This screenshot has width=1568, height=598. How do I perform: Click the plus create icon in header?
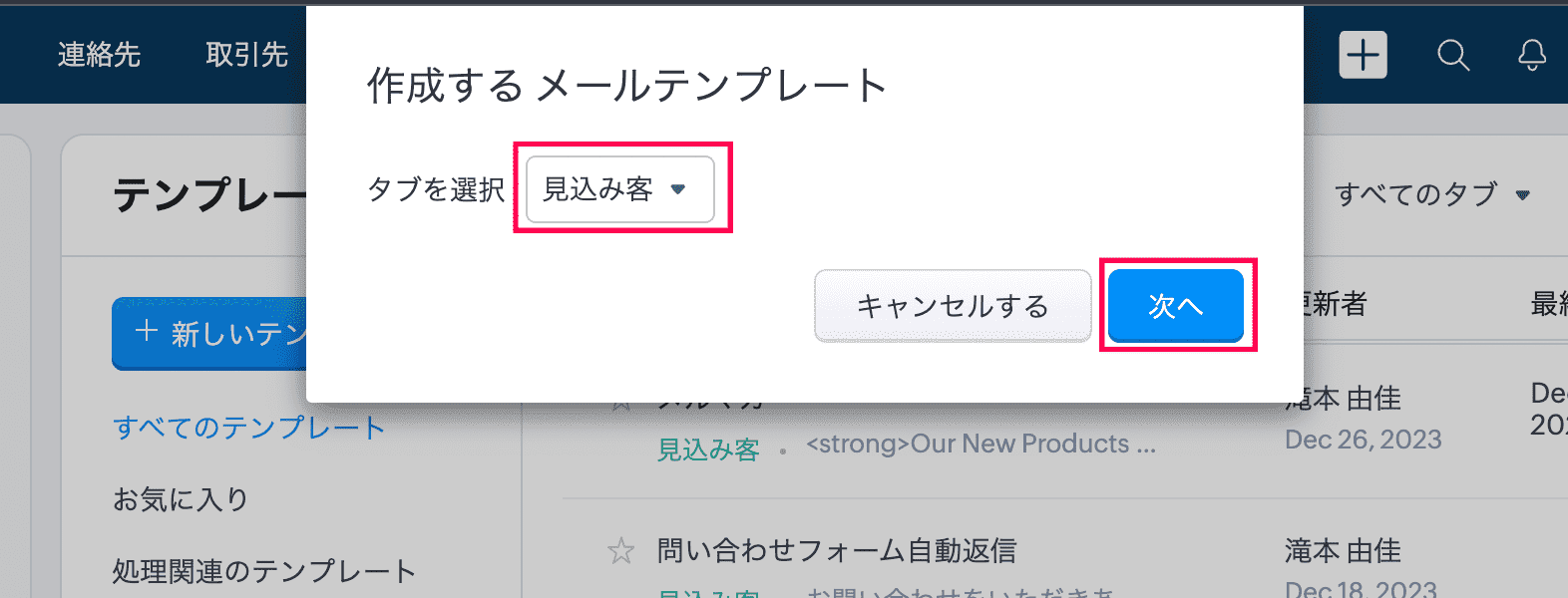pos(1363,55)
